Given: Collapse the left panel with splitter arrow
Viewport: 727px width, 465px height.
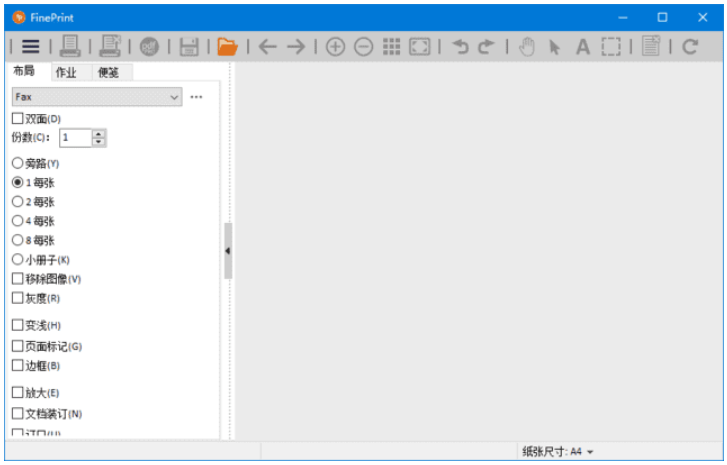Looking at the screenshot, I should (227, 250).
